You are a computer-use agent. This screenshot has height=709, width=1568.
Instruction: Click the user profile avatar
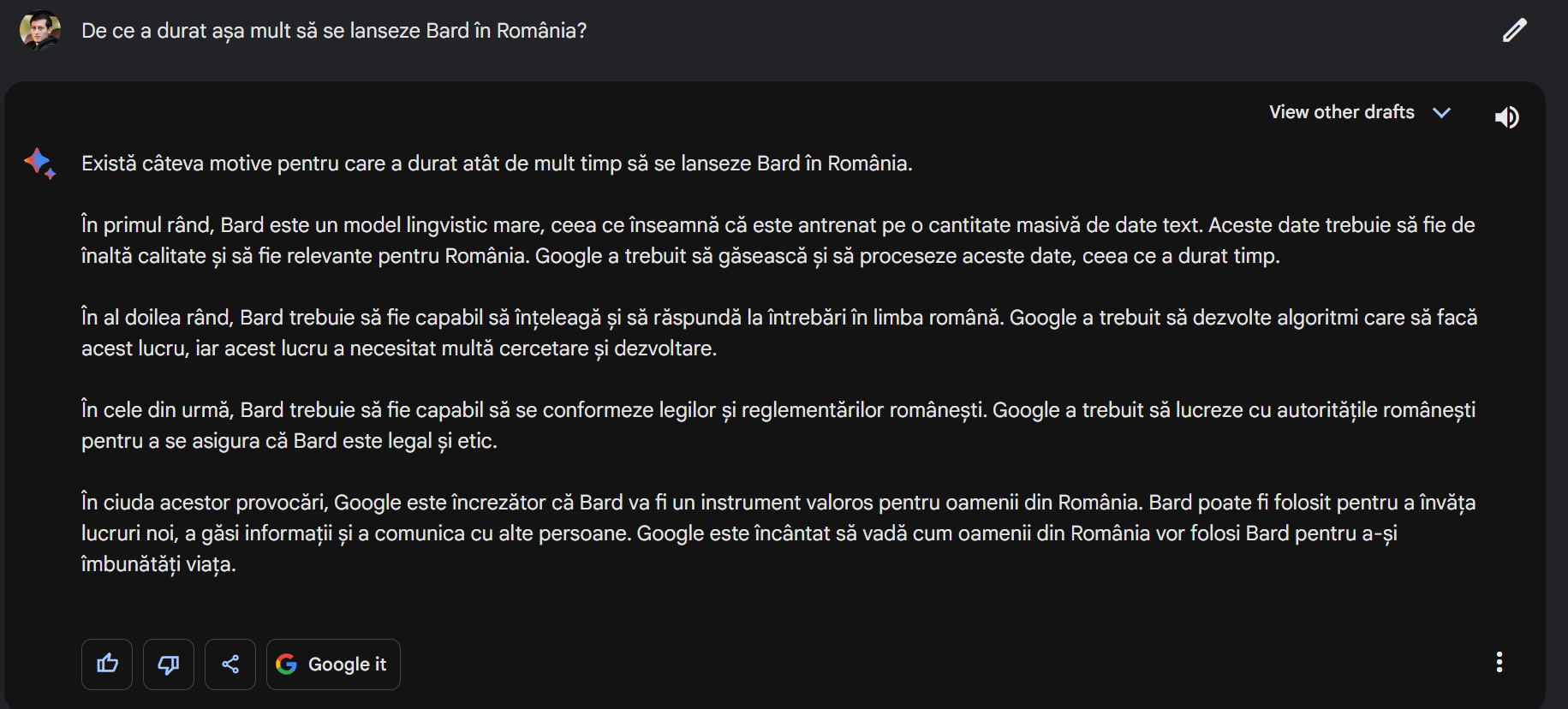(x=39, y=30)
